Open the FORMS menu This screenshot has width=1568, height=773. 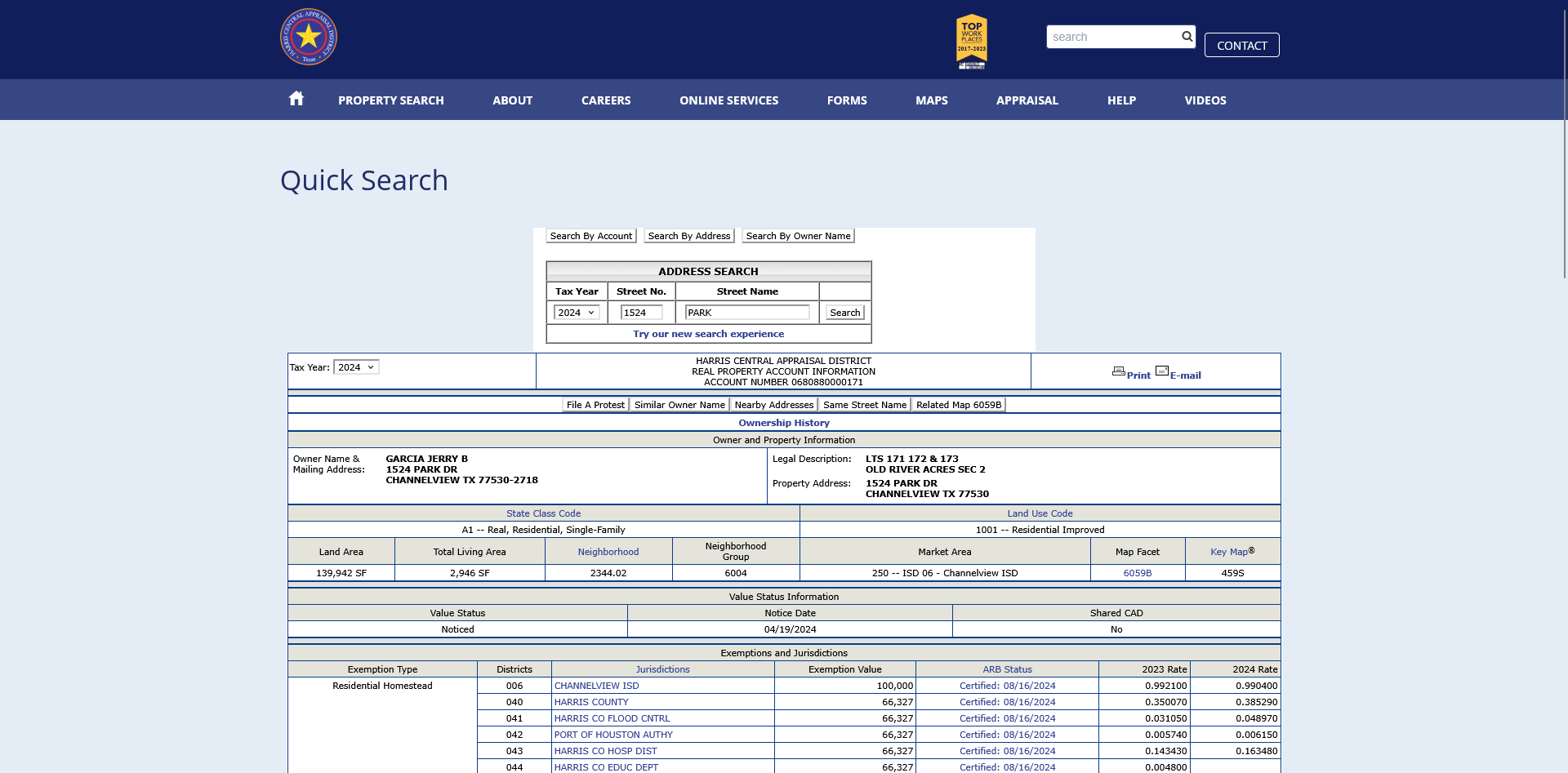click(x=847, y=100)
